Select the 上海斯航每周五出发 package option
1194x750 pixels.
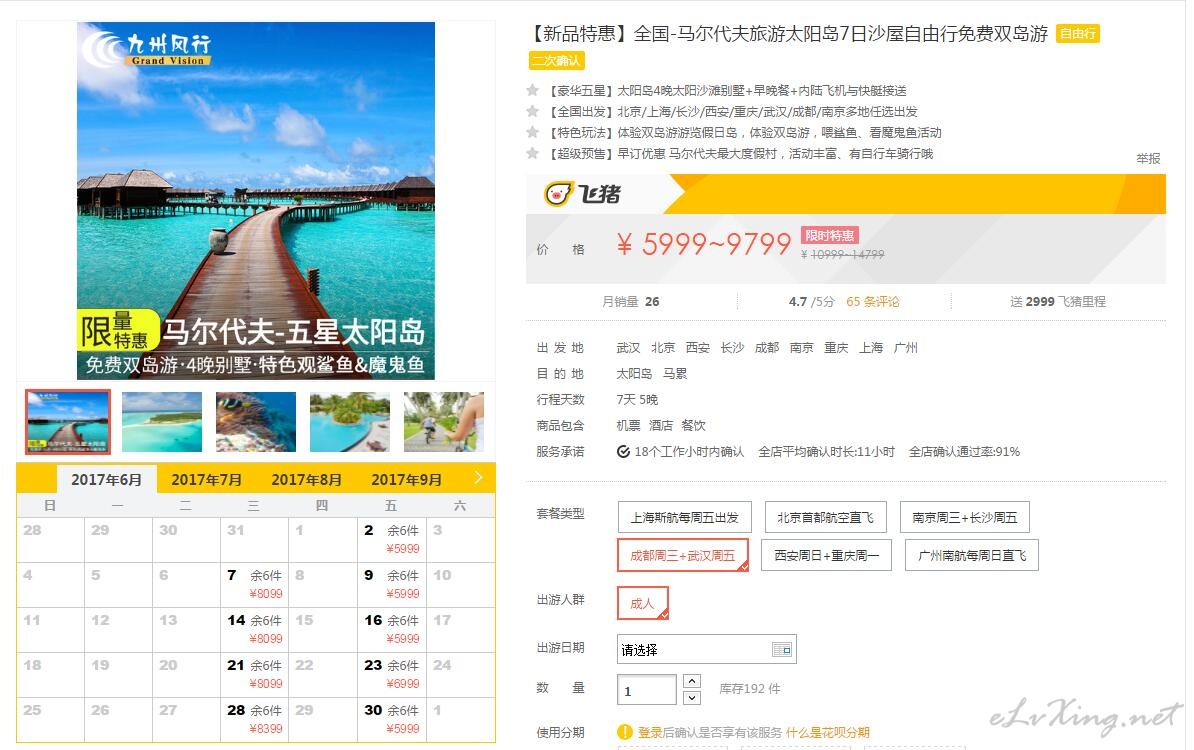click(x=685, y=517)
